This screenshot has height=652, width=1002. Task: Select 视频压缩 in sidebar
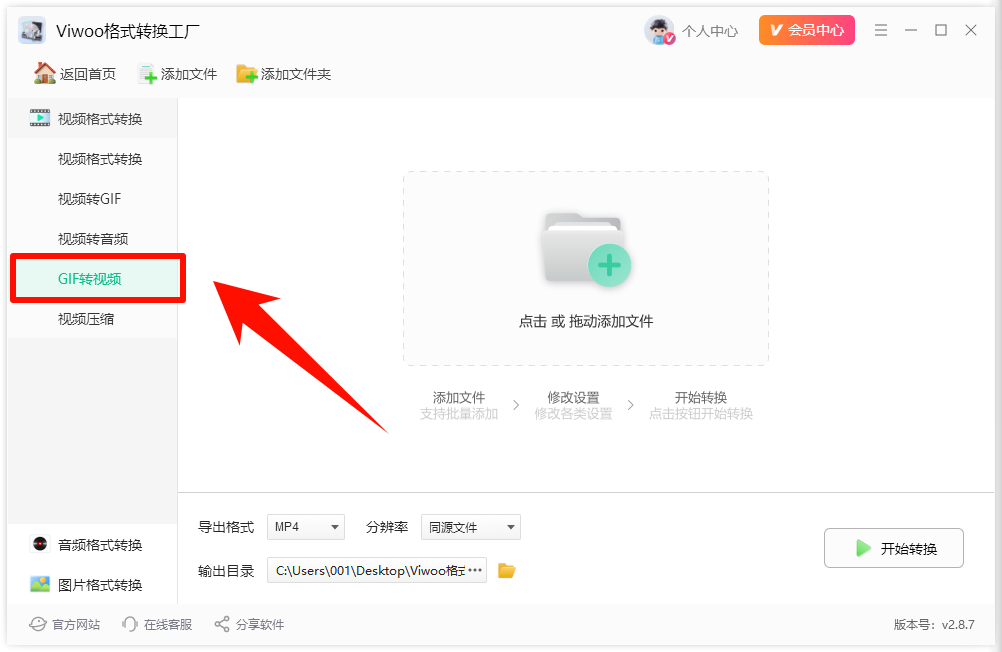coord(93,319)
